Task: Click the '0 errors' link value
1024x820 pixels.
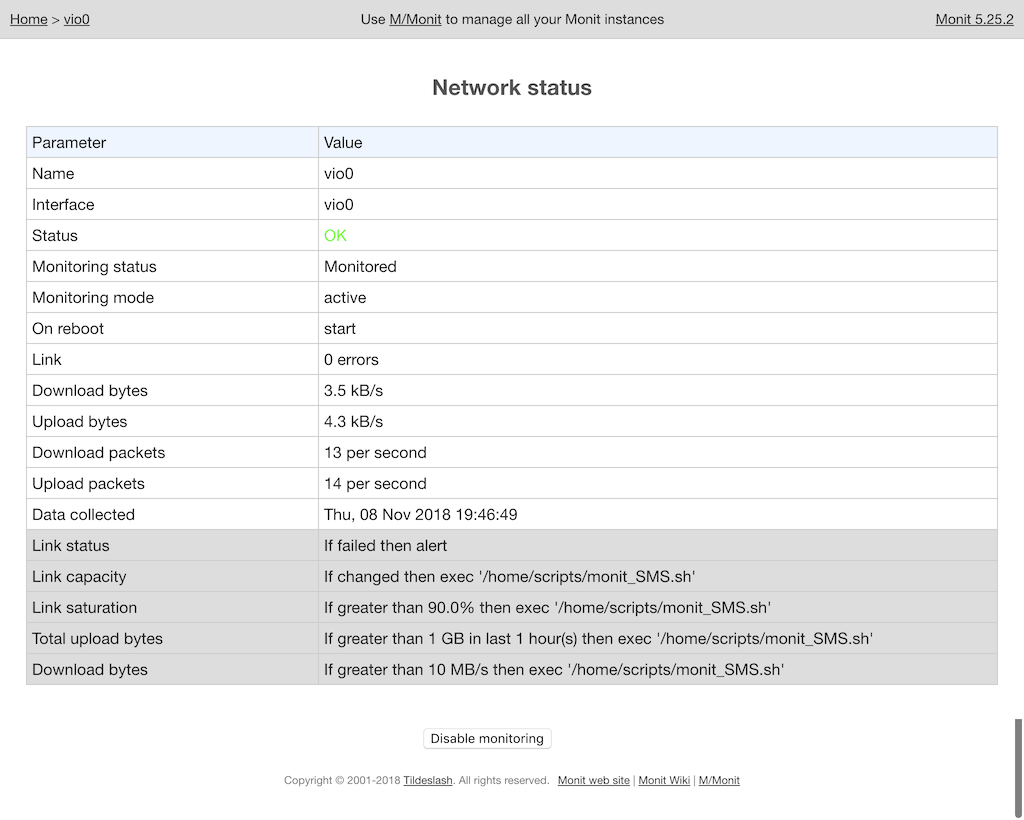Action: (x=351, y=360)
